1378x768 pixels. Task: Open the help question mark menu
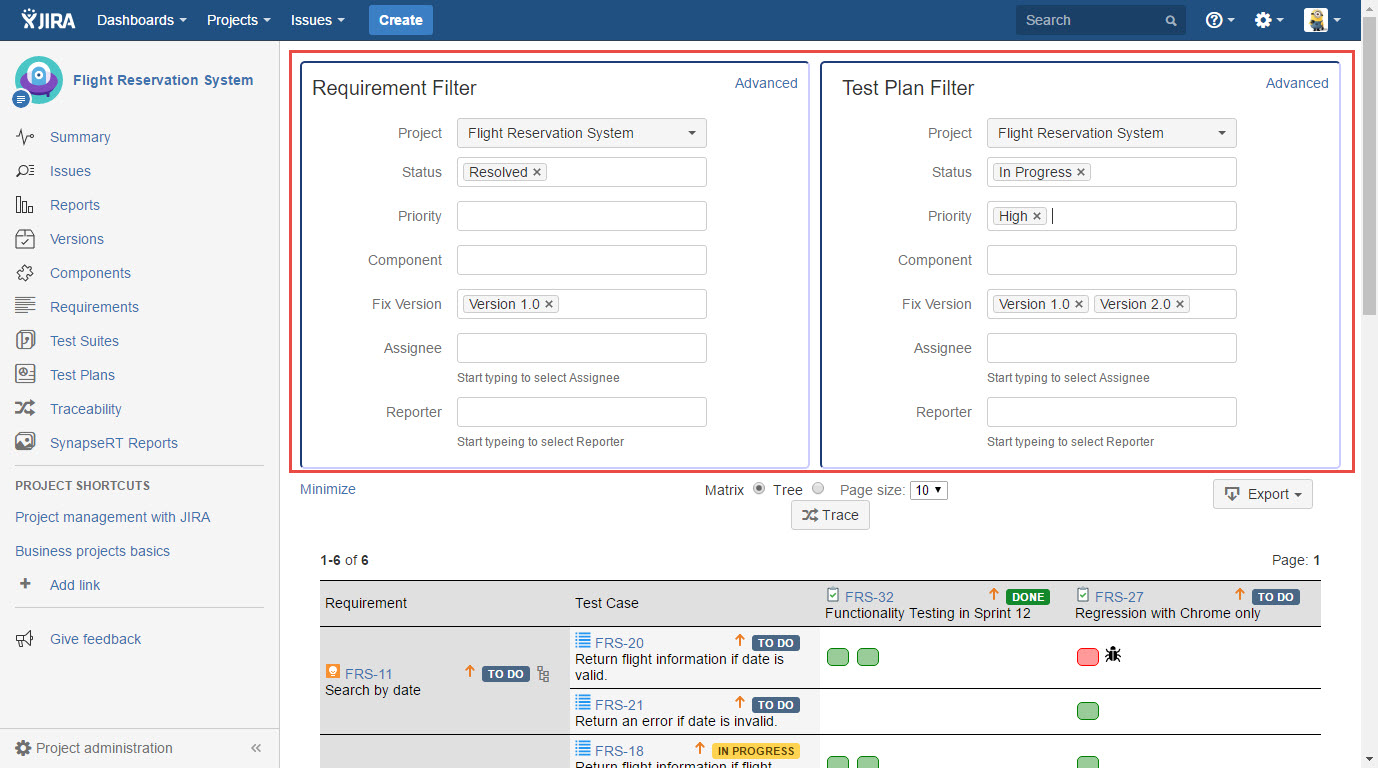(x=1220, y=20)
